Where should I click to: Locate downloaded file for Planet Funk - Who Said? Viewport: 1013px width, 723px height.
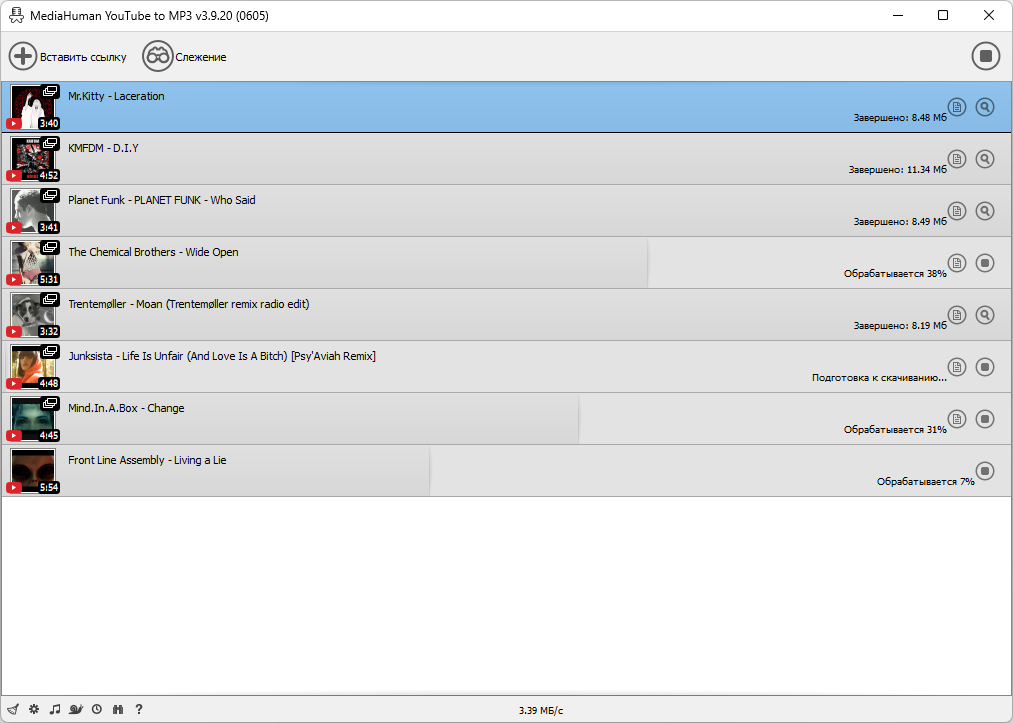coord(985,211)
